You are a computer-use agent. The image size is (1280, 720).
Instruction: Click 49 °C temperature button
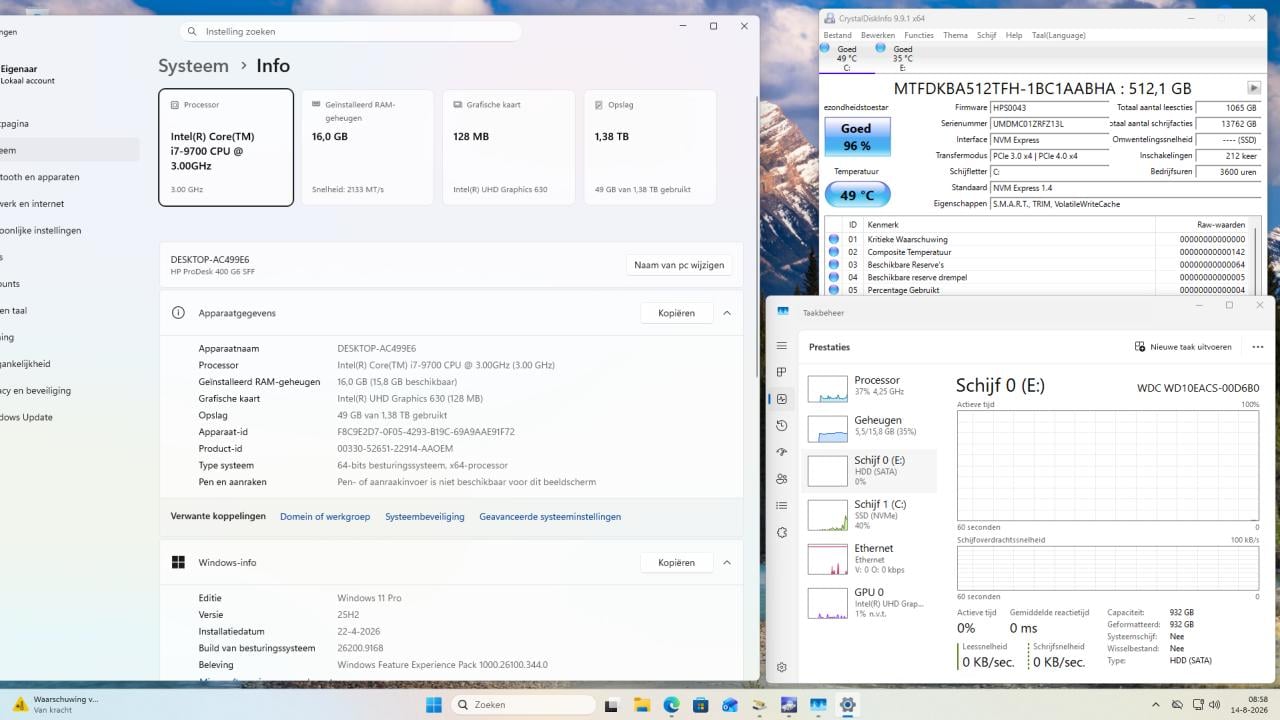[857, 195]
